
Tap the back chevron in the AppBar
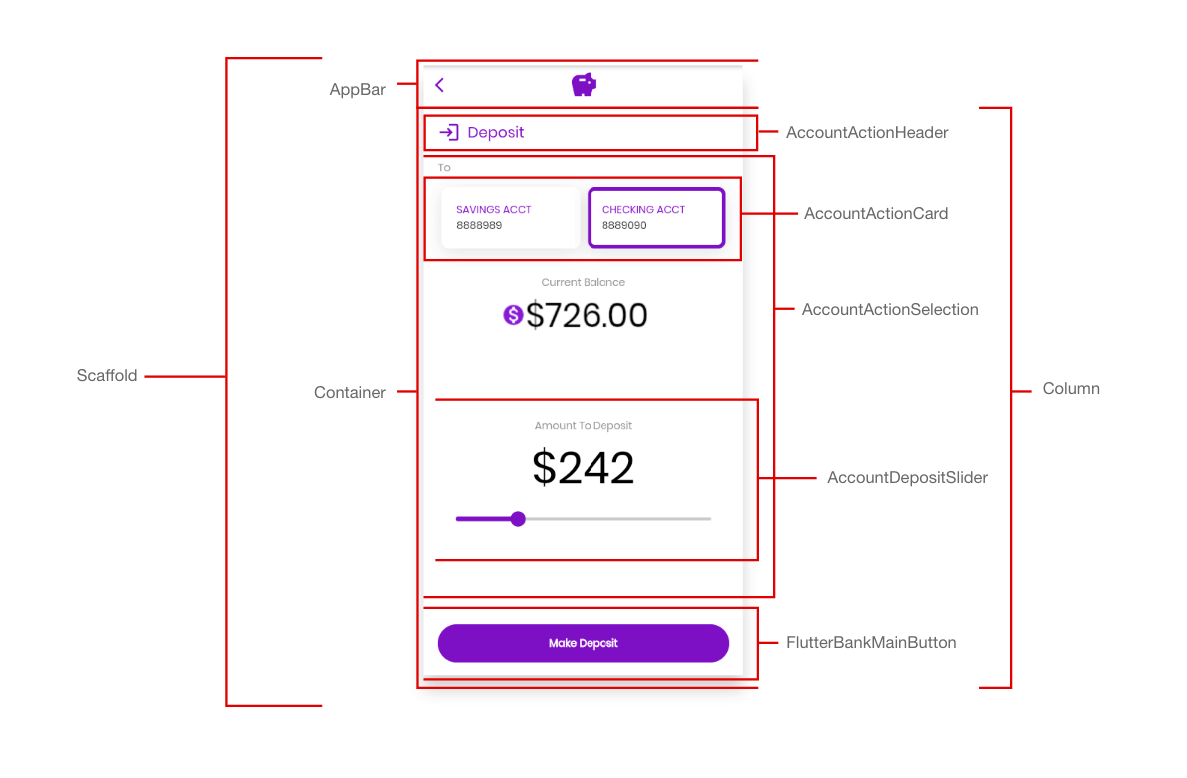(440, 85)
